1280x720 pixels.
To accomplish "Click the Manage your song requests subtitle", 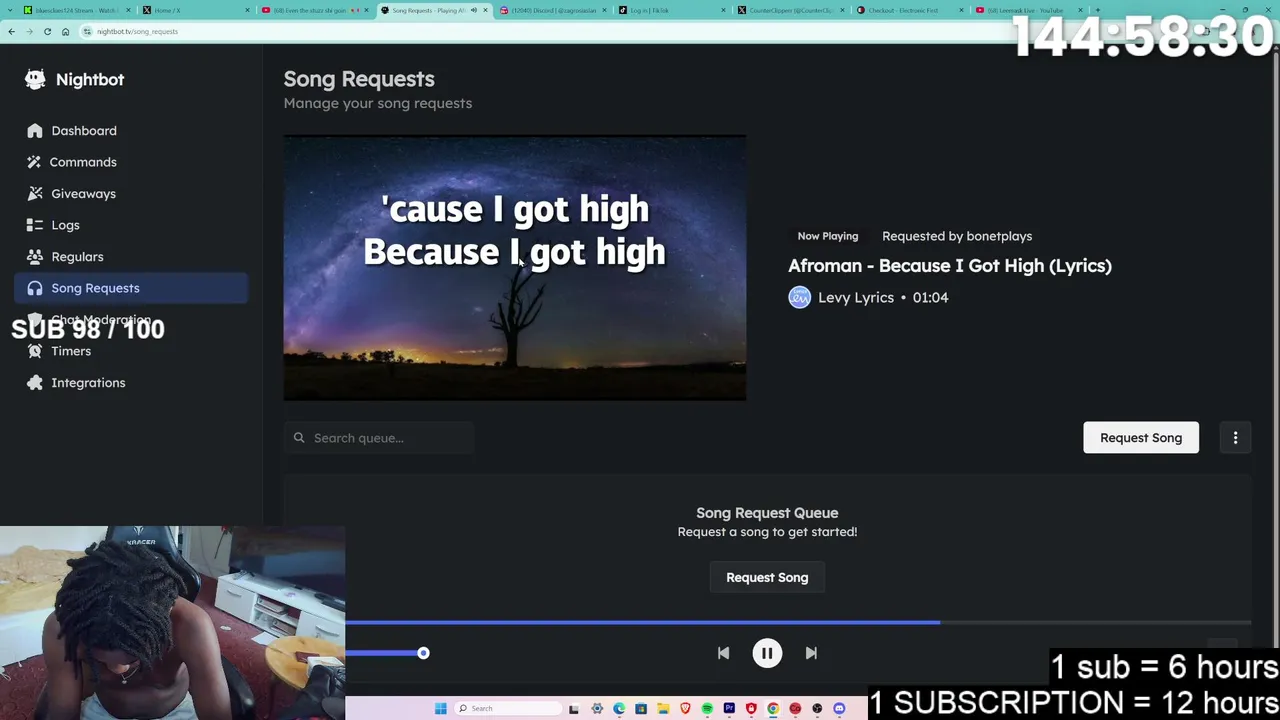I will [378, 103].
